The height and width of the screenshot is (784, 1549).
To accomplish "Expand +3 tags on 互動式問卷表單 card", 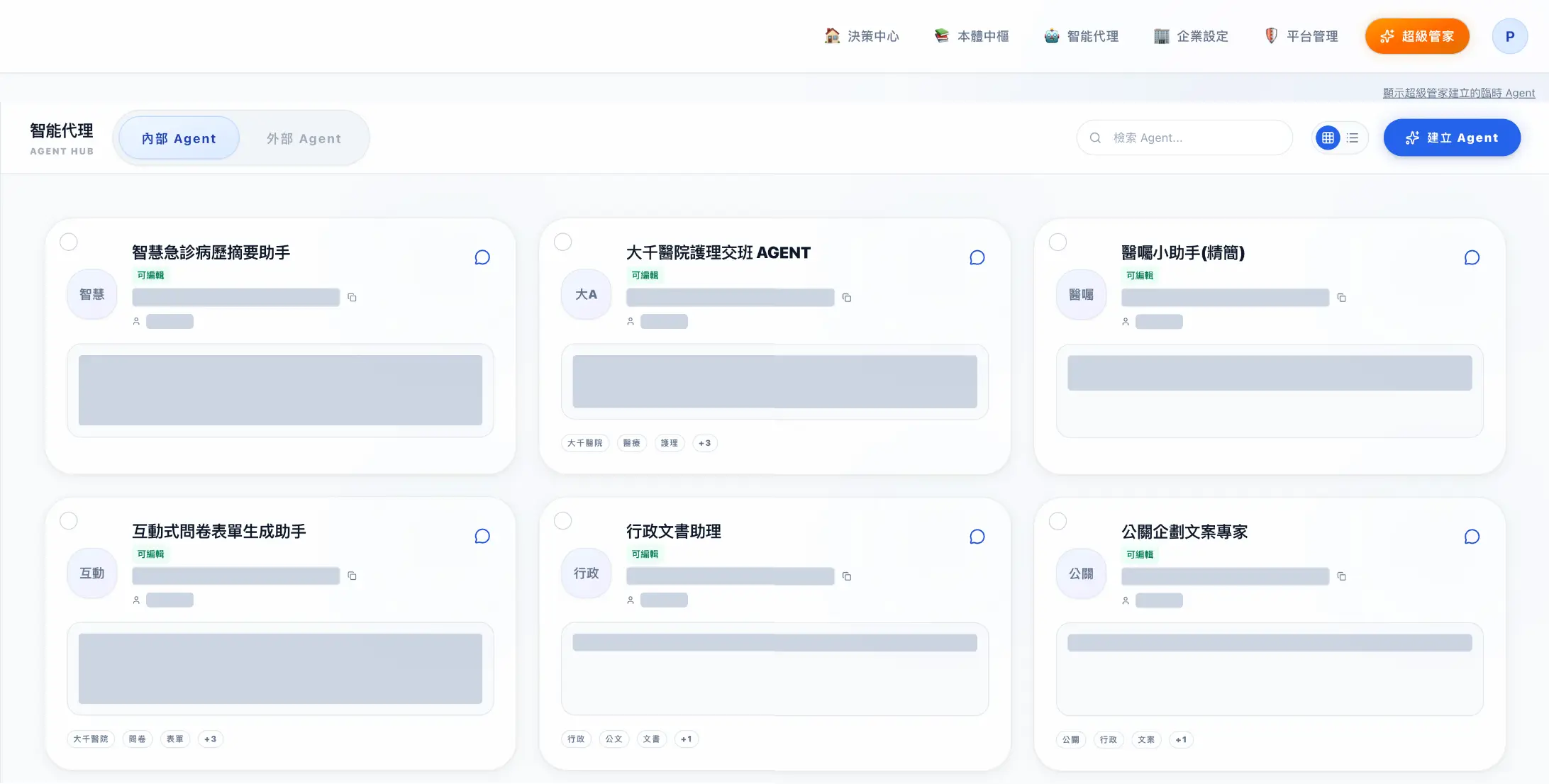I will (210, 739).
